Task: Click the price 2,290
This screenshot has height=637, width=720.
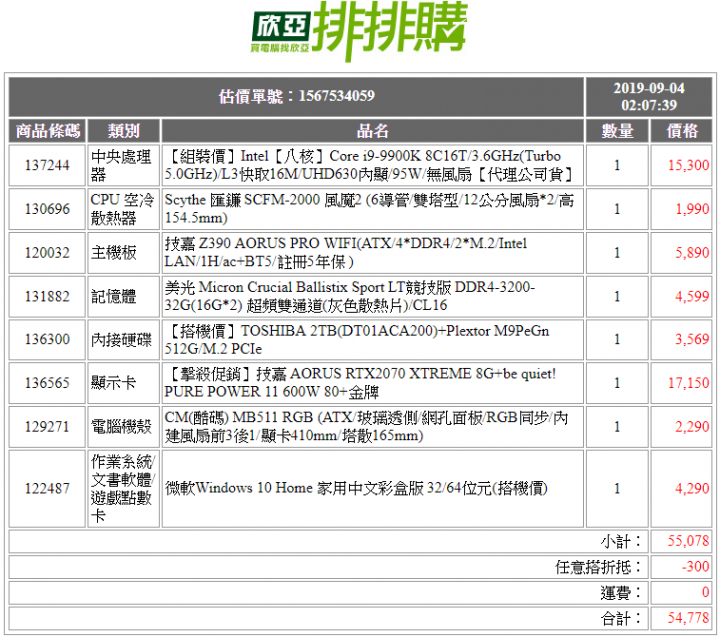Action: coord(692,427)
